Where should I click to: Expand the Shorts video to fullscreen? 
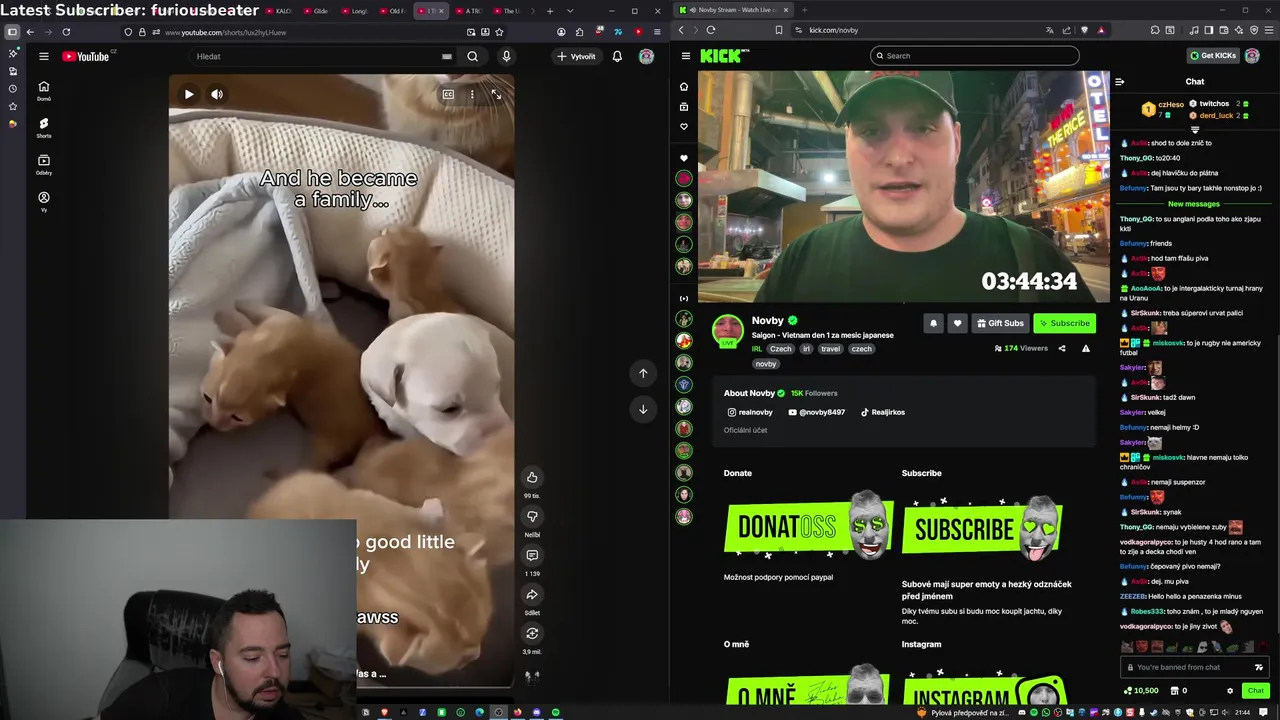(x=496, y=94)
